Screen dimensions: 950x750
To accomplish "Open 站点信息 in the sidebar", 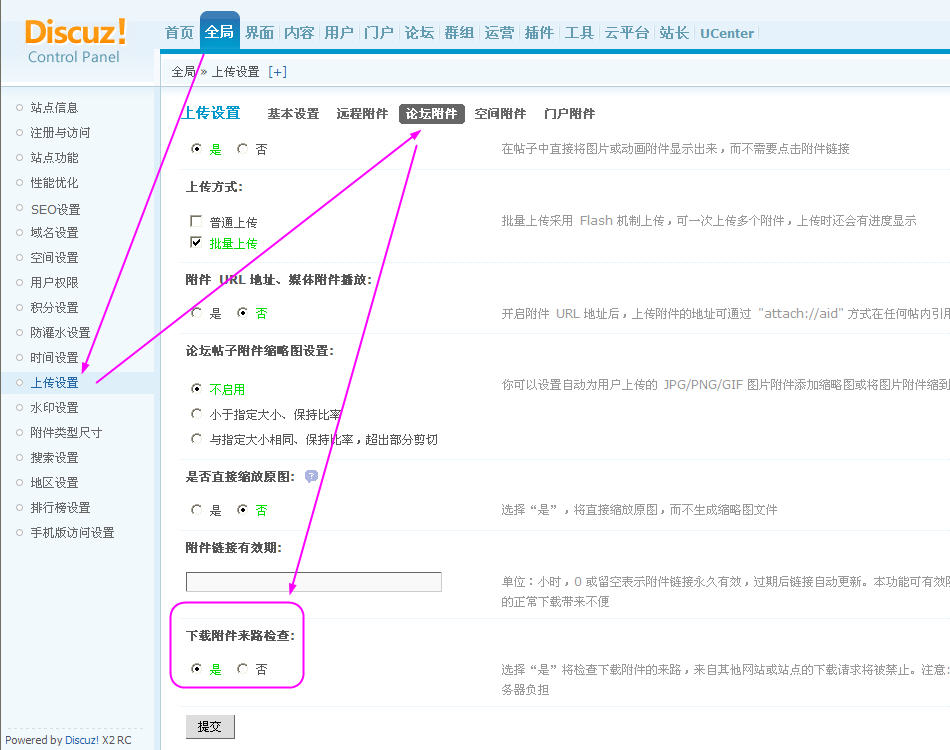I will pos(55,108).
